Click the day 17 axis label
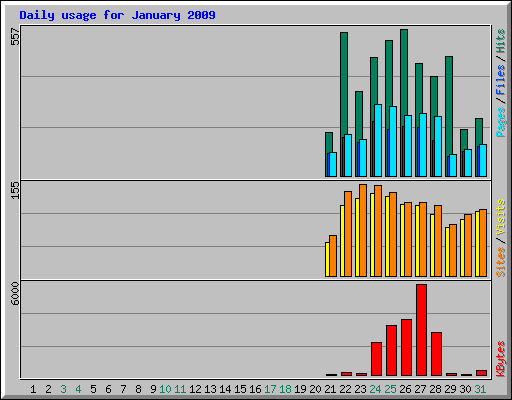Image resolution: width=512 pixels, height=400 pixels. (270, 389)
